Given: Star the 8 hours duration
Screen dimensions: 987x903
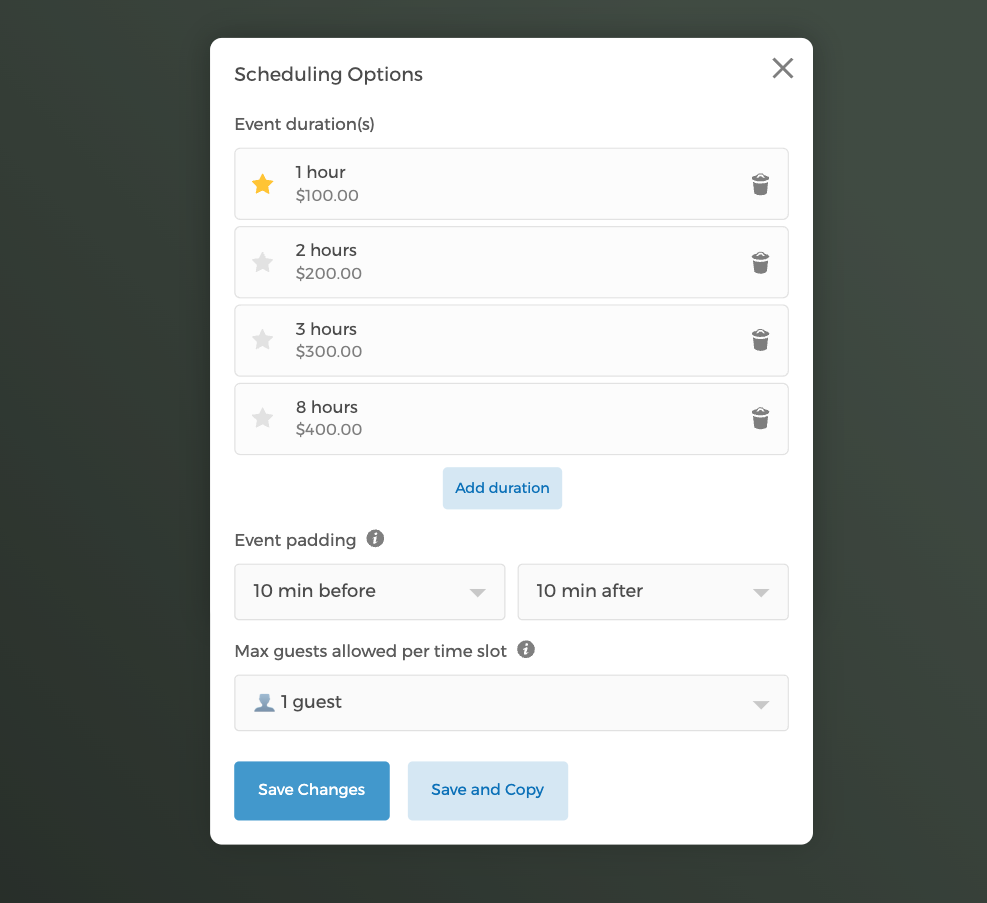Looking at the screenshot, I should pos(263,418).
